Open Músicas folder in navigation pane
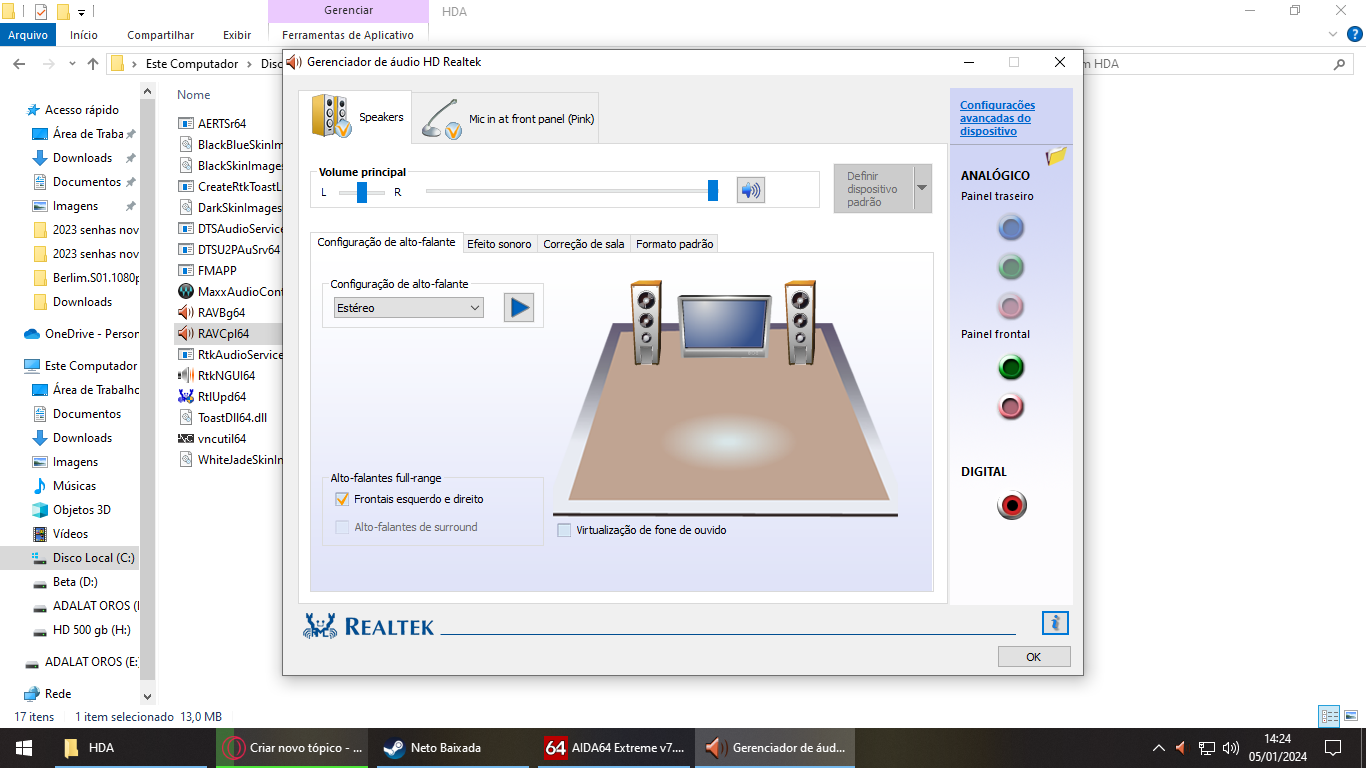 [x=74, y=486]
